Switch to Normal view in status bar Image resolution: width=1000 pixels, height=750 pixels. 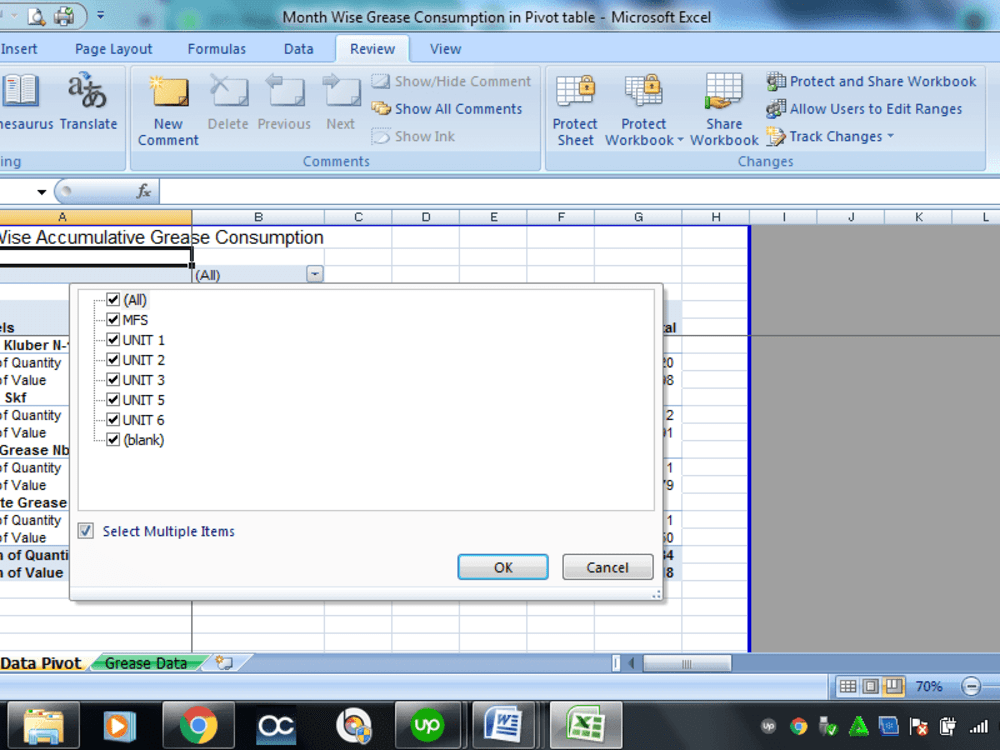click(848, 686)
